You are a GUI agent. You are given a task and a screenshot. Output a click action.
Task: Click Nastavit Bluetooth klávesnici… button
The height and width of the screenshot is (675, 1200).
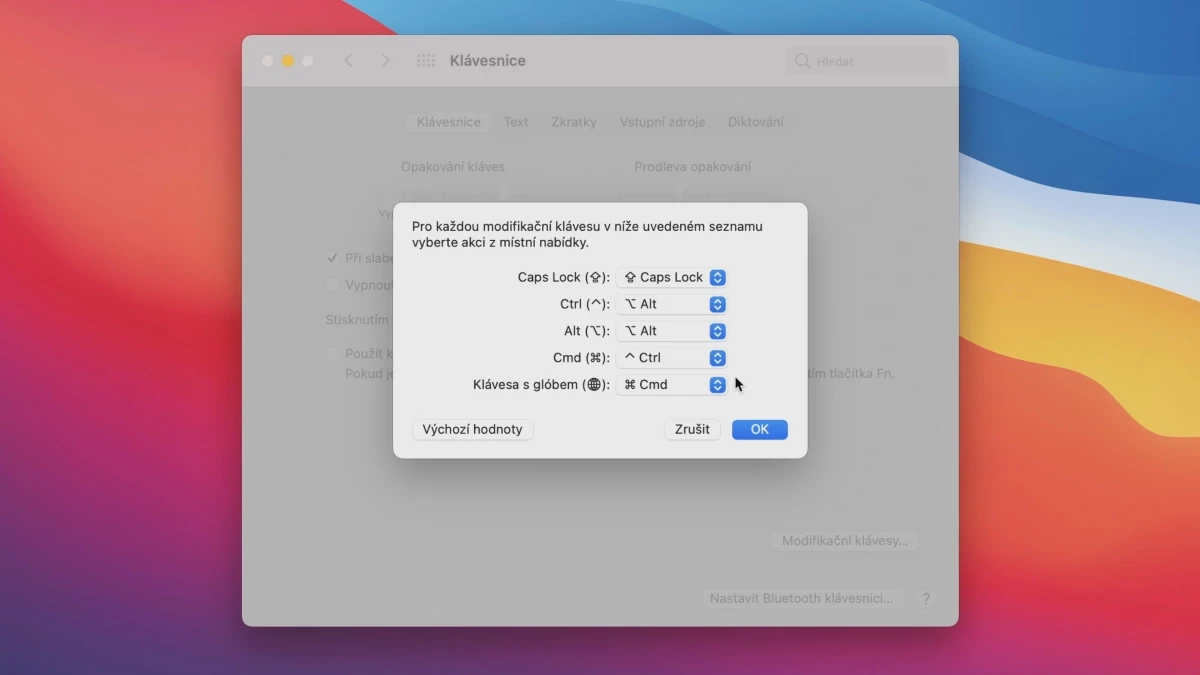pos(801,598)
